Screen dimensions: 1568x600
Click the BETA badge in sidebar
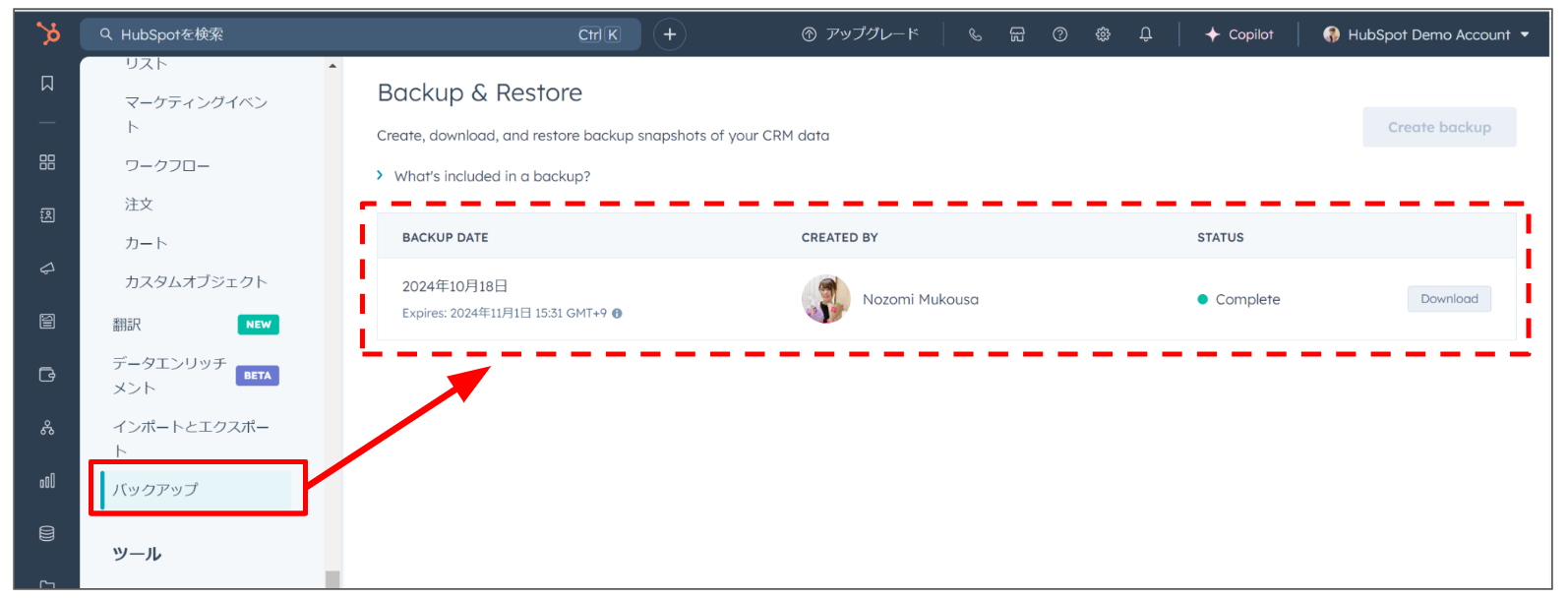point(258,376)
